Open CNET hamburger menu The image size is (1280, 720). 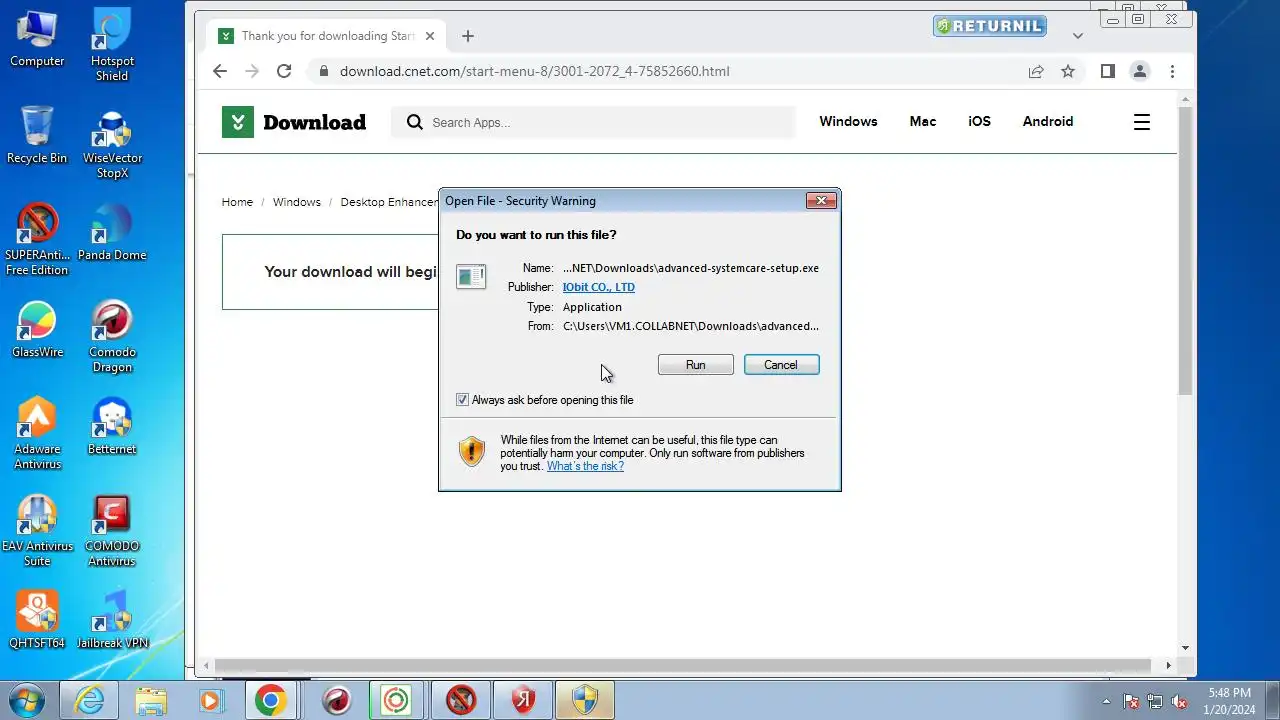[x=1142, y=122]
